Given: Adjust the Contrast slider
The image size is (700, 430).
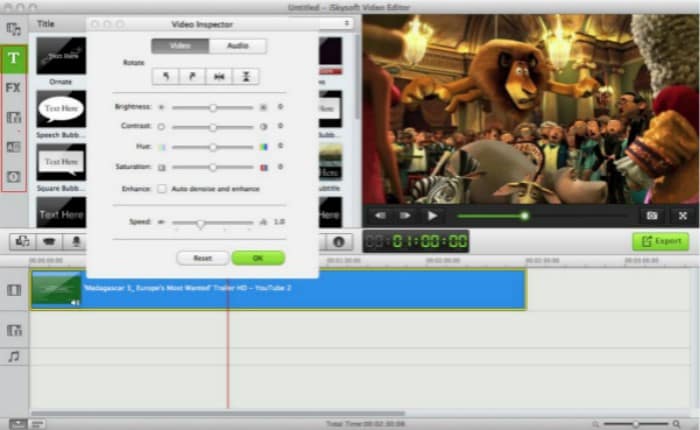Looking at the screenshot, I should click(x=212, y=127).
